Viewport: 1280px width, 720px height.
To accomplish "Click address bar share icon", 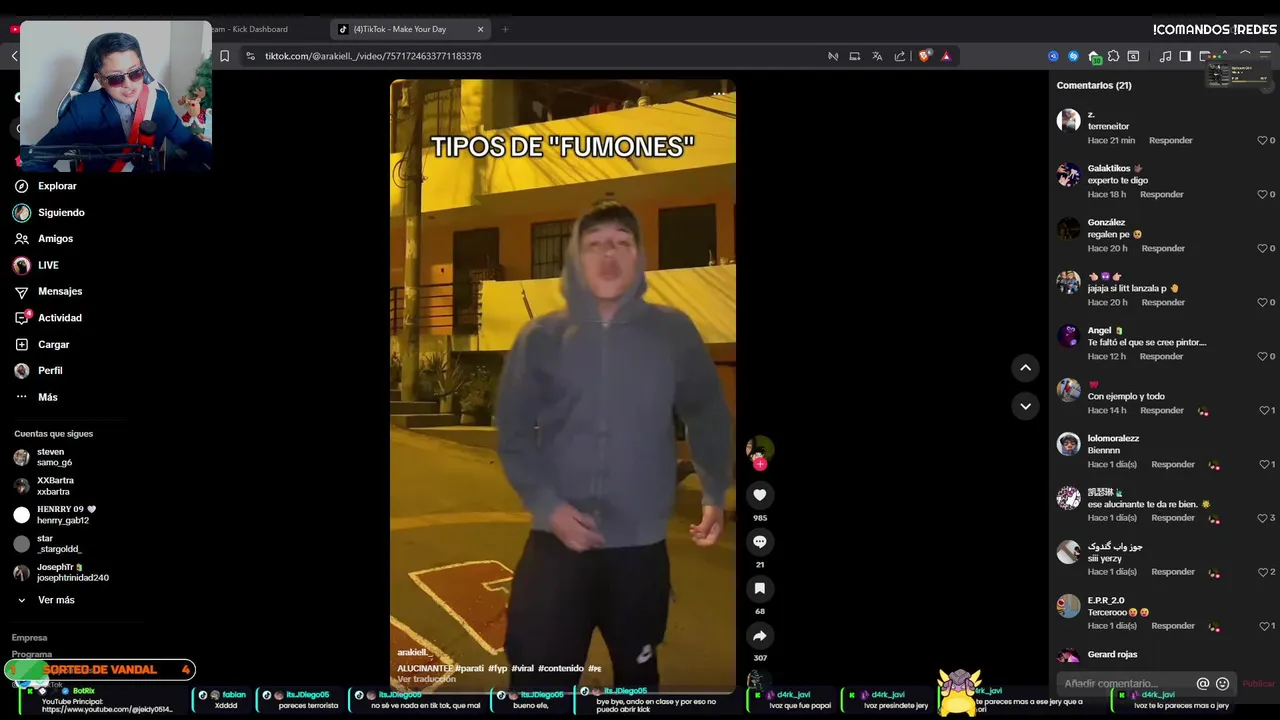I will click(x=900, y=56).
